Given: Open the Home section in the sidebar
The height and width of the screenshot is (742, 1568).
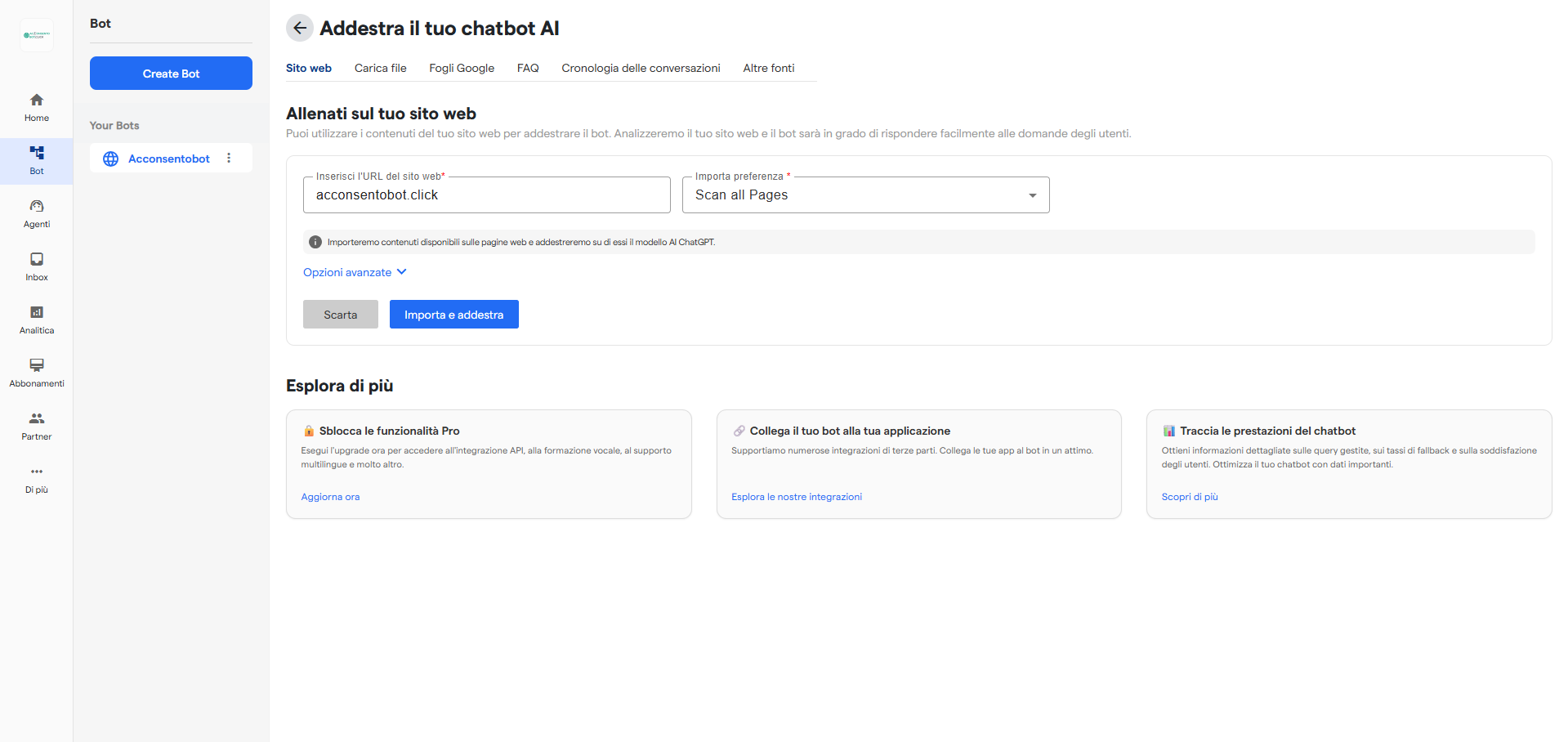Looking at the screenshot, I should point(36,106).
